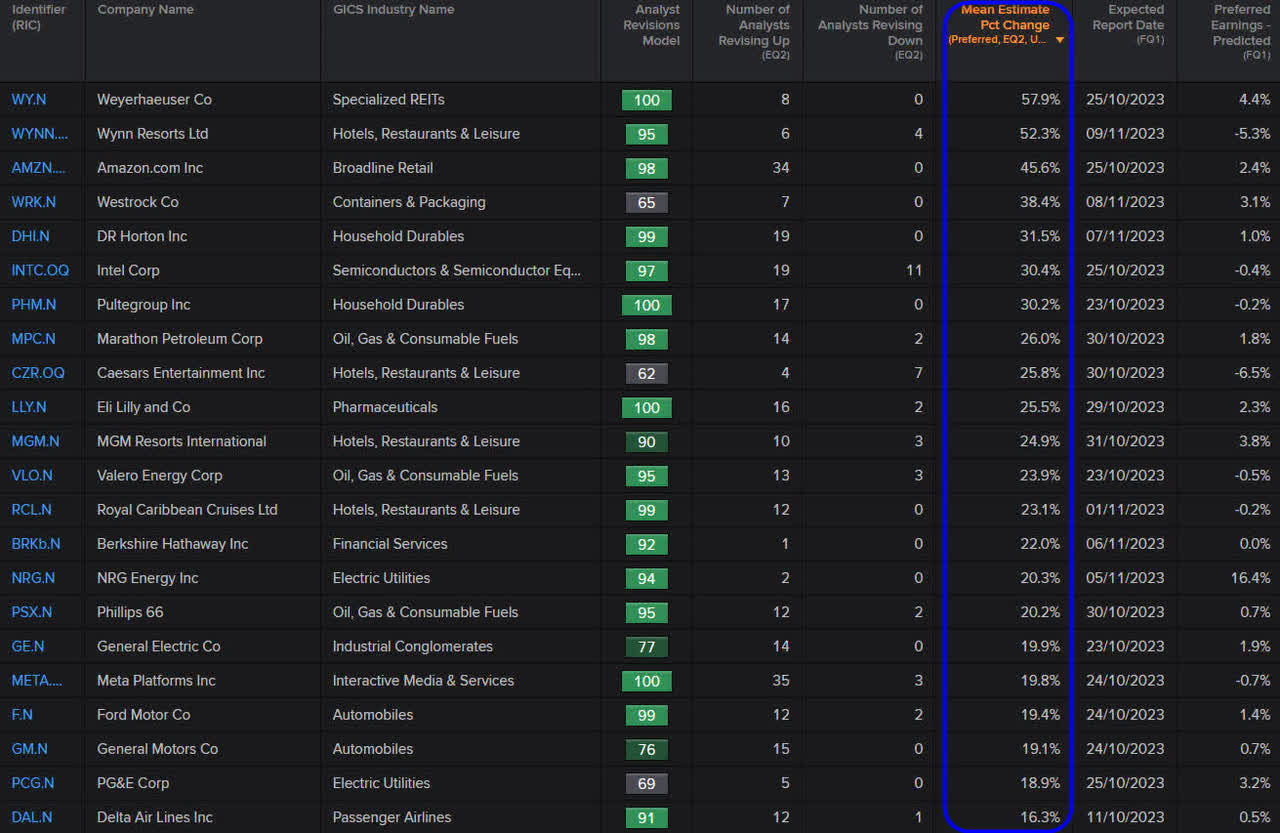Select Westrock's score badge of 65

click(646, 202)
